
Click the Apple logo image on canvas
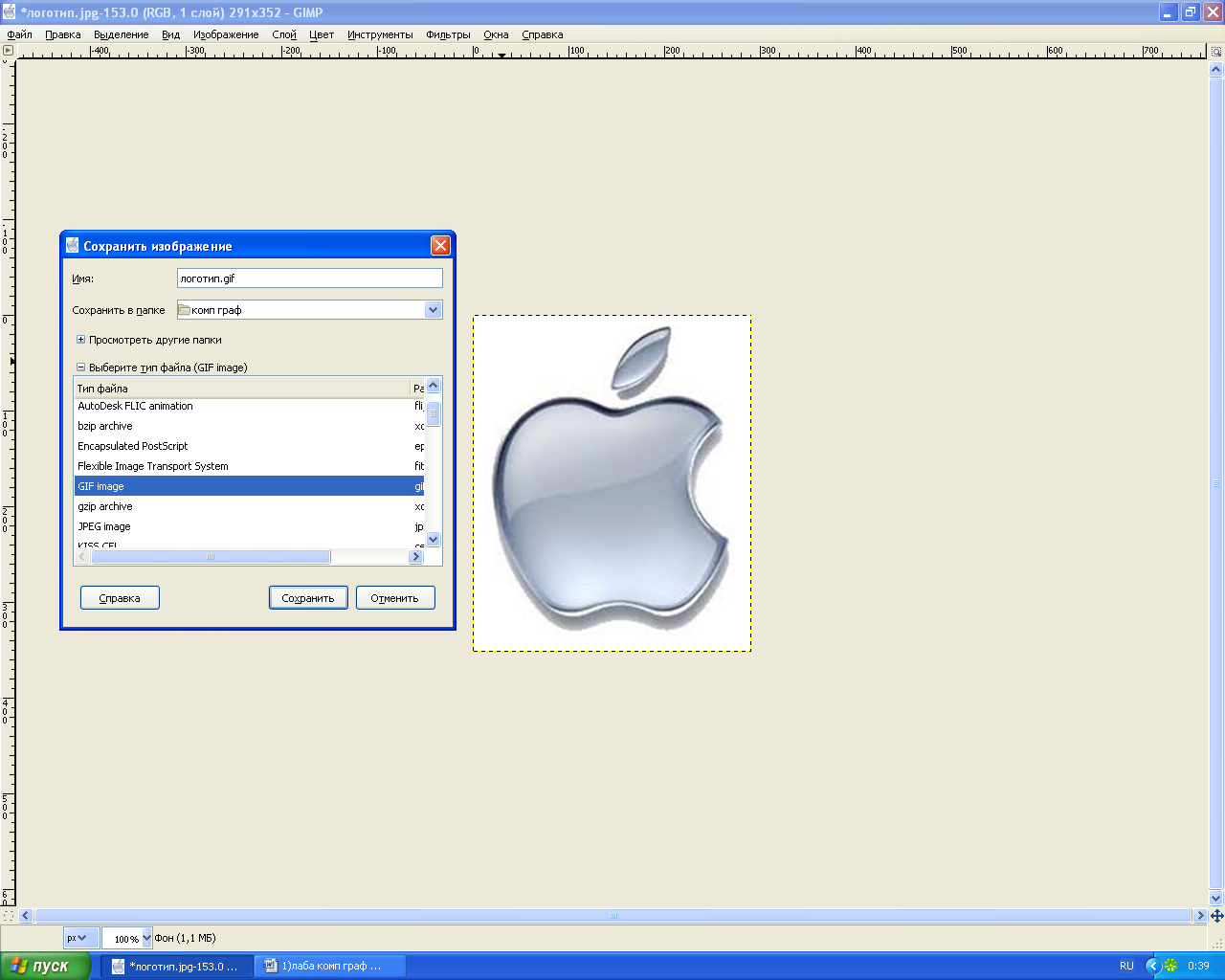click(x=612, y=483)
